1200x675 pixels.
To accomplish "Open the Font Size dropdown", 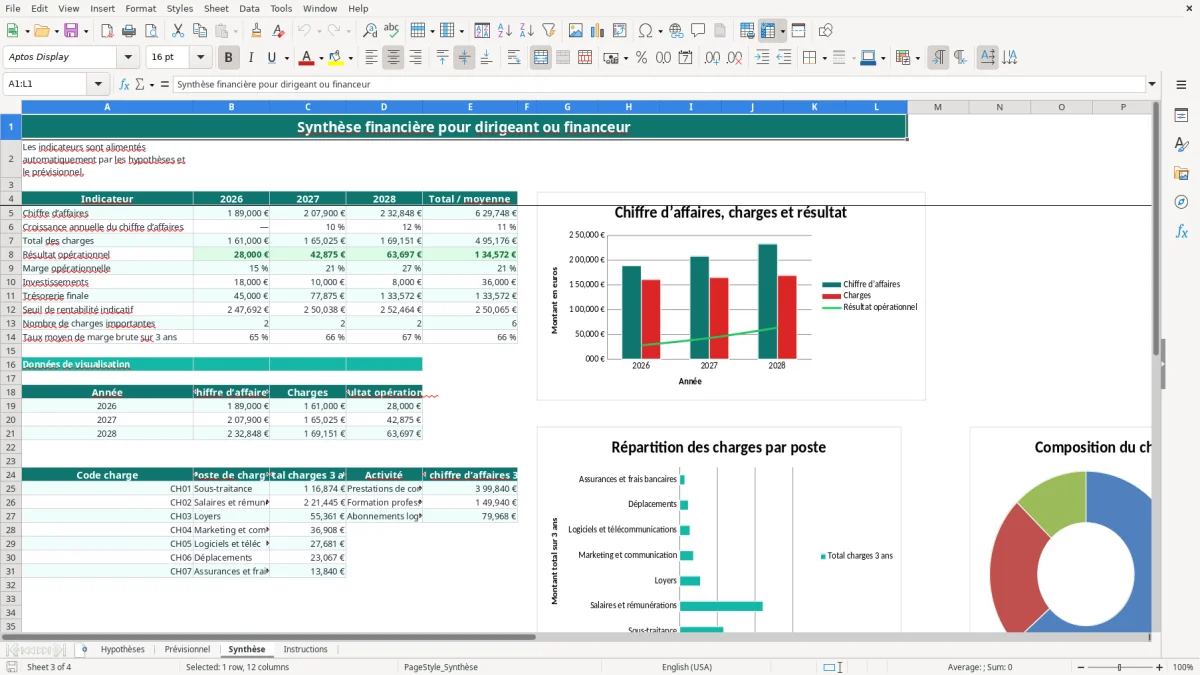I will [200, 57].
